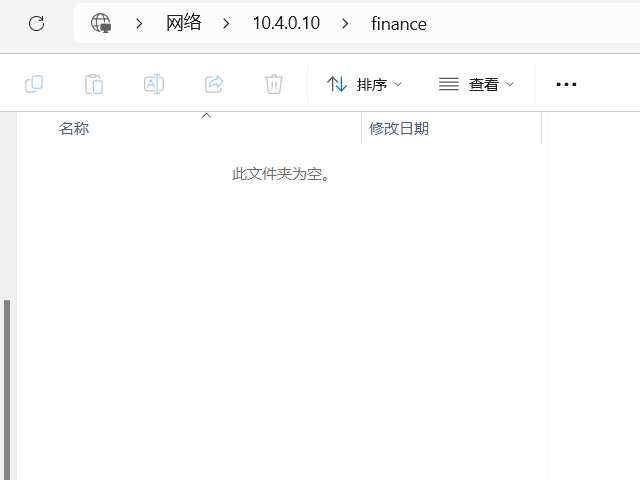
Task: Expand the chevron after 10.4.0.10
Action: [345, 24]
